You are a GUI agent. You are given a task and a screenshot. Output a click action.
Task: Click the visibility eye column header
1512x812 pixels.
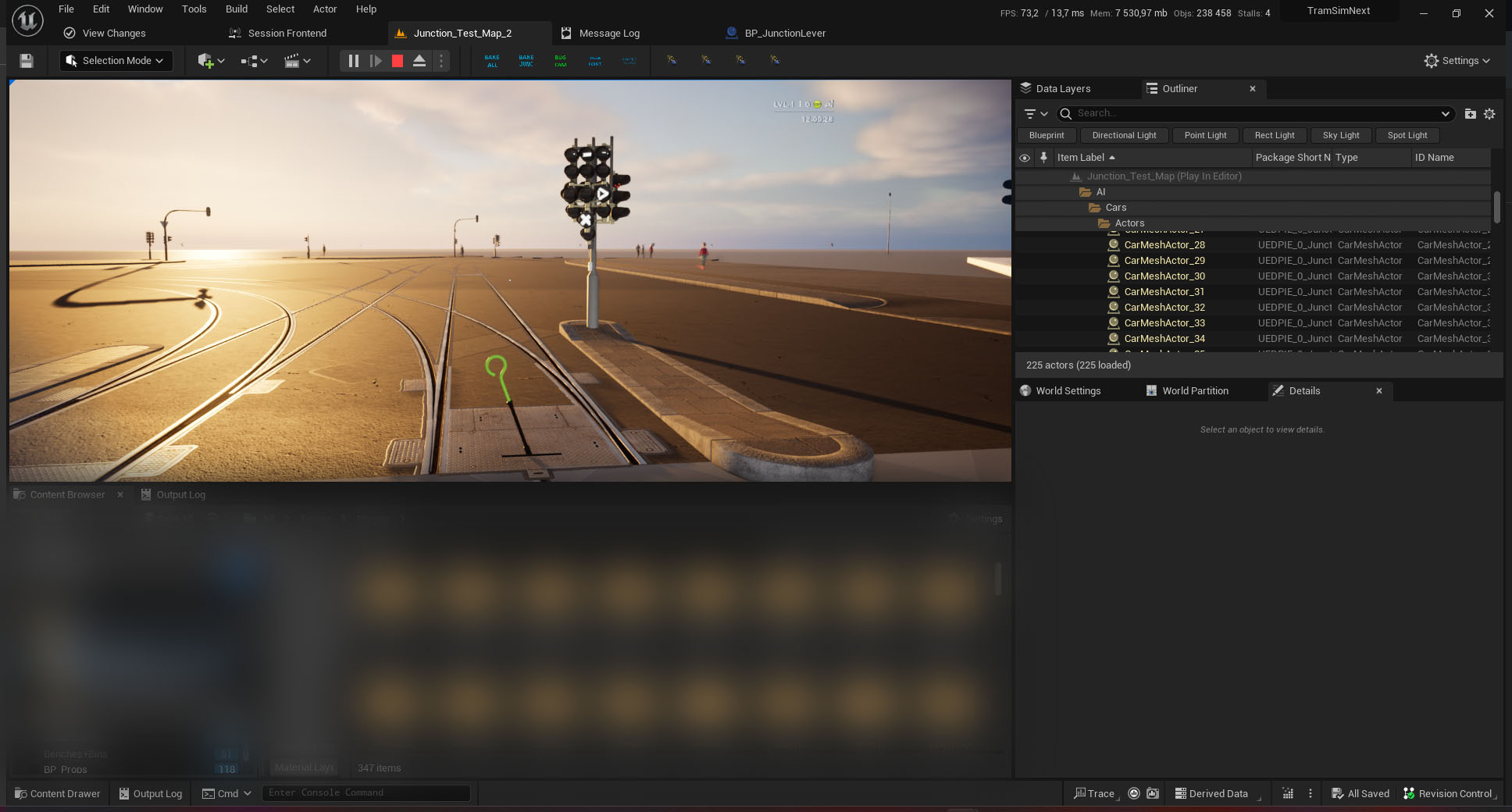click(1025, 158)
